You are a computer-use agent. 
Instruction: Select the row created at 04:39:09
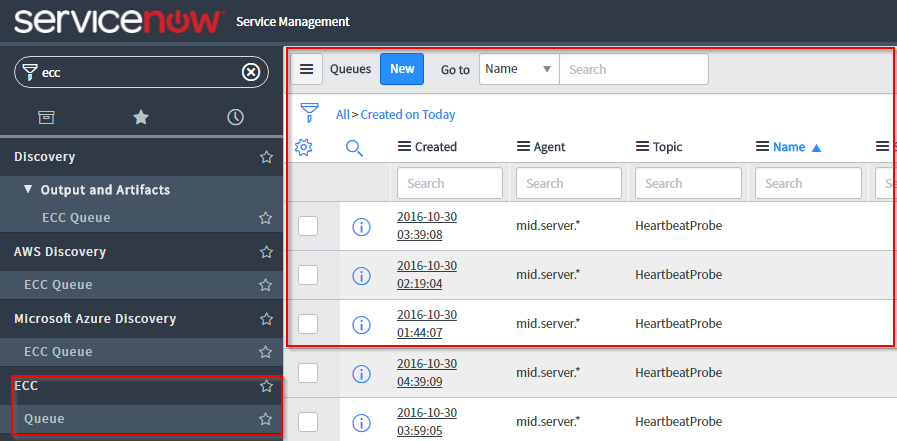308,373
